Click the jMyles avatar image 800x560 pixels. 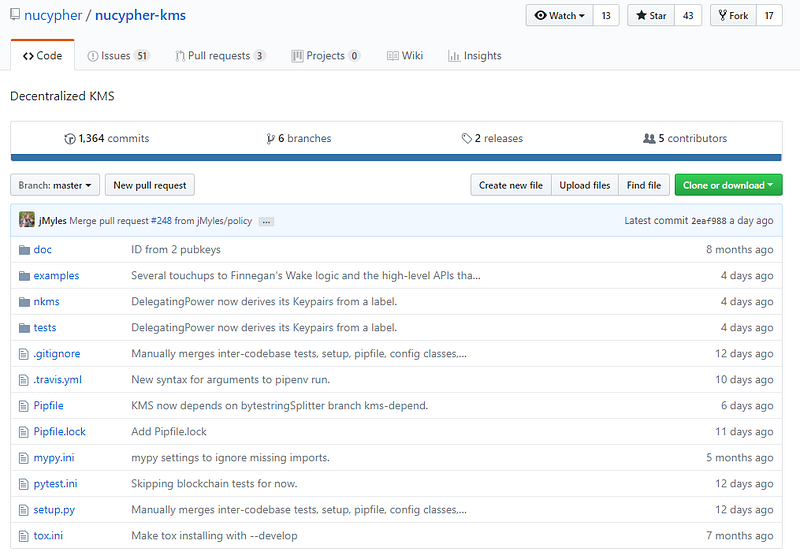click(27, 220)
